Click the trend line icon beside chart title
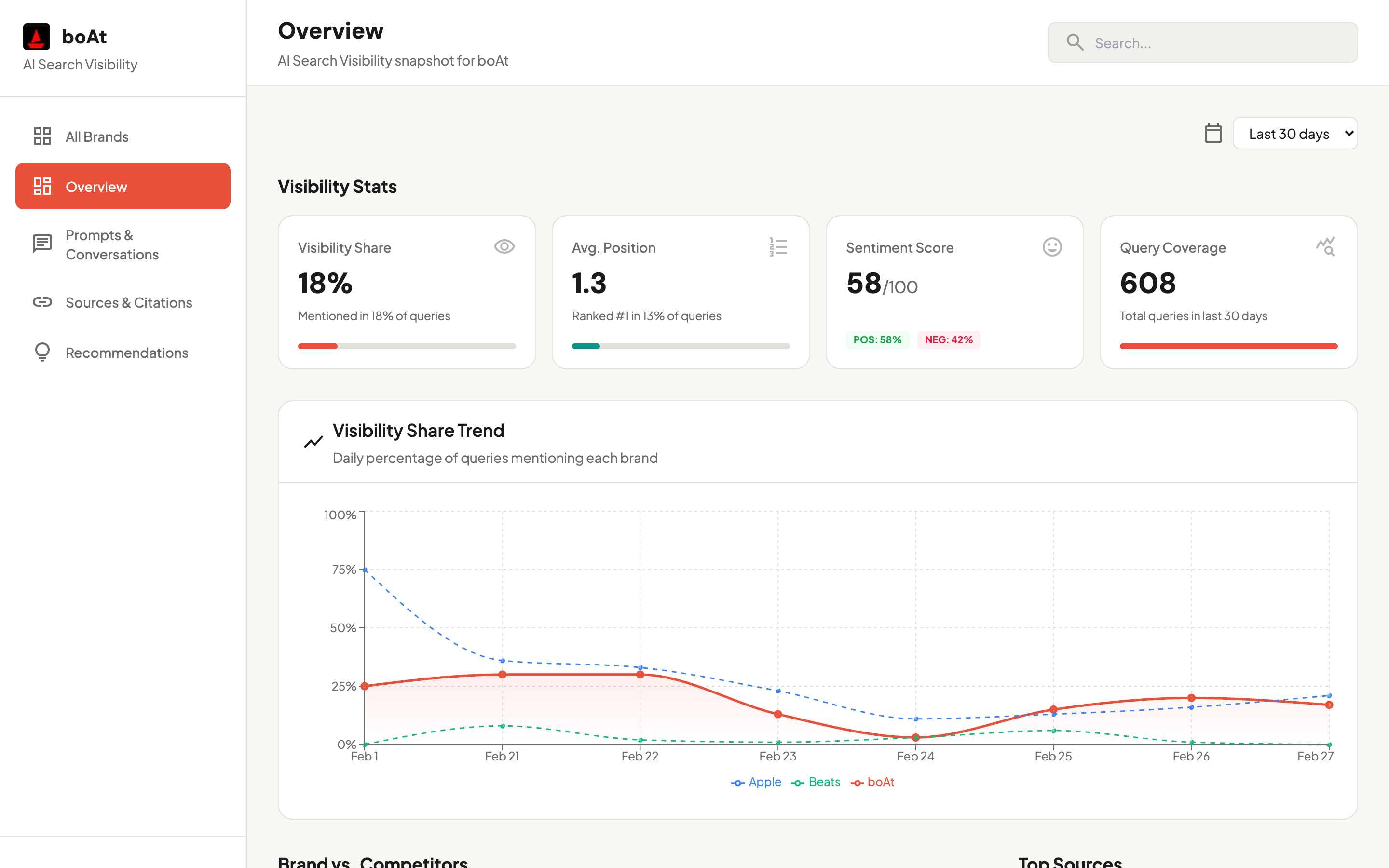This screenshot has height=868, width=1389. [x=313, y=442]
